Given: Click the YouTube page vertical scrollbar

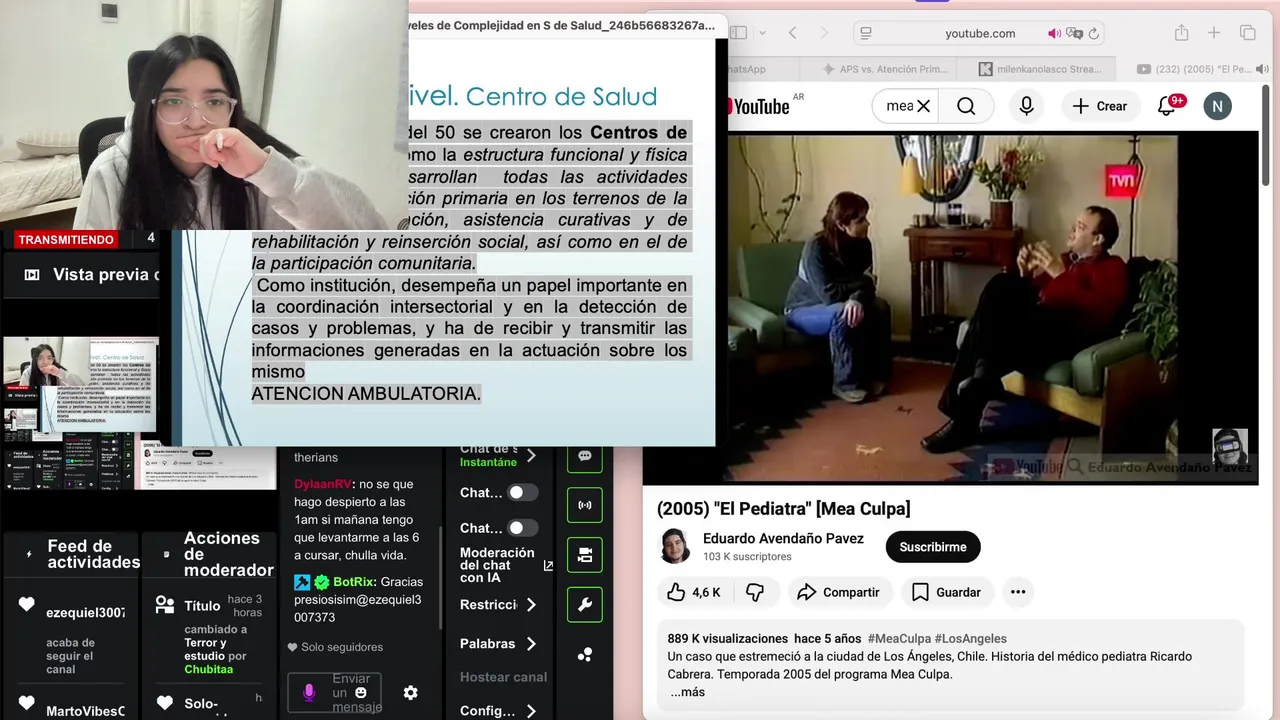Looking at the screenshot, I should [1267, 135].
